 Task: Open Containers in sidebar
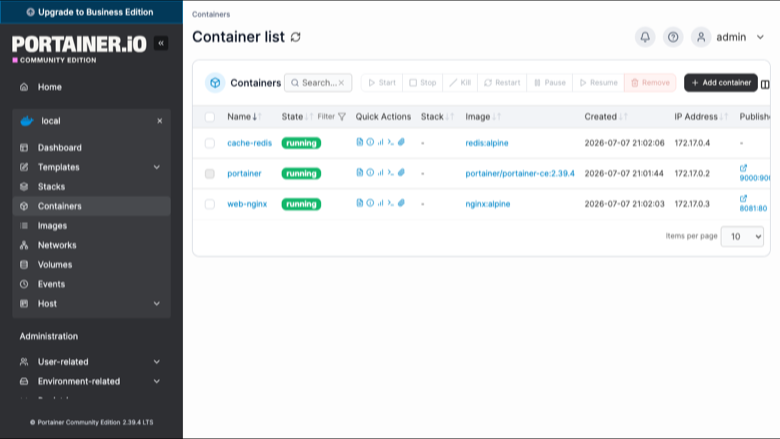[92, 206]
